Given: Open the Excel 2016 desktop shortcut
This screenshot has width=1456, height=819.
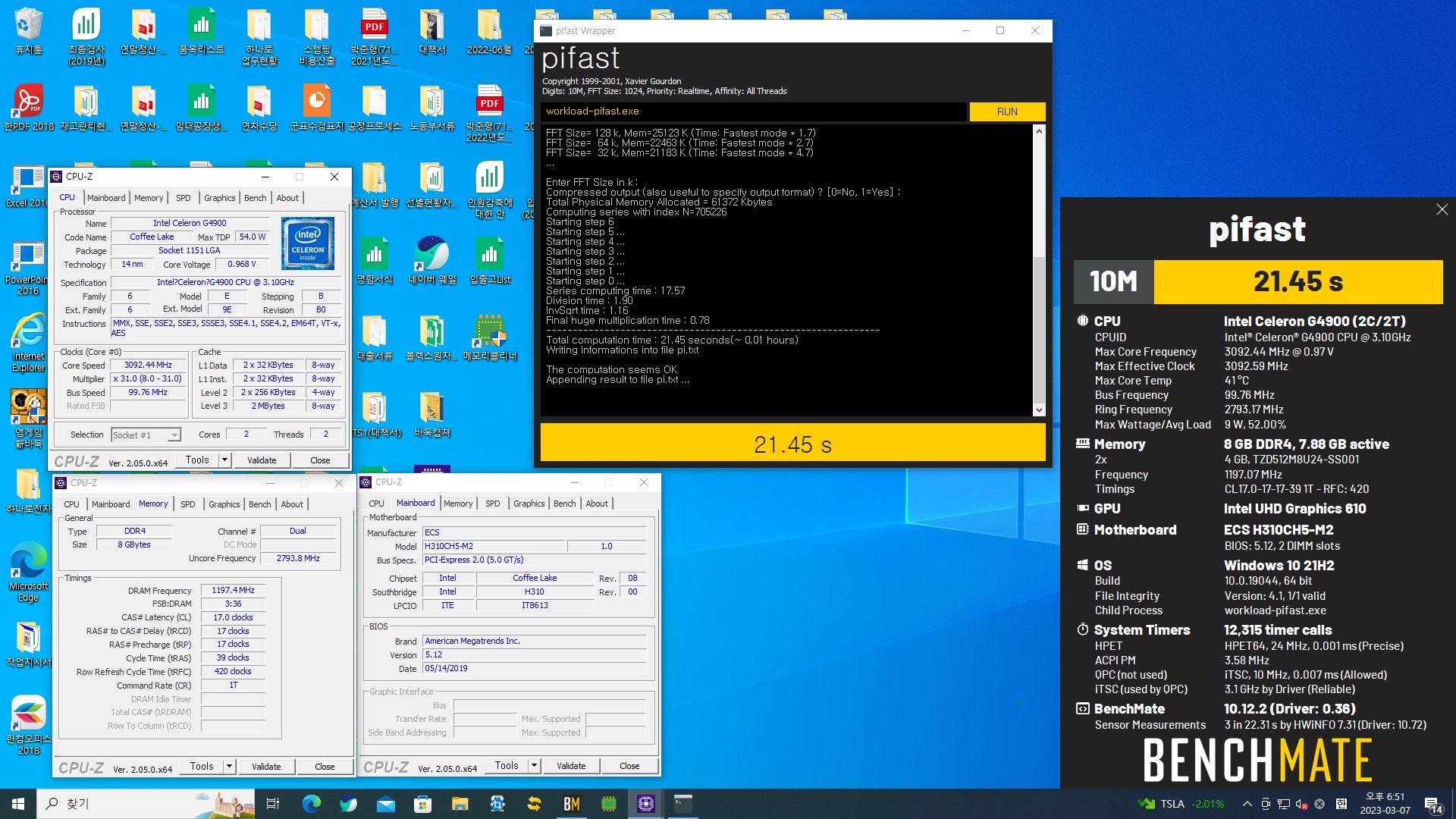Looking at the screenshot, I should tap(27, 186).
